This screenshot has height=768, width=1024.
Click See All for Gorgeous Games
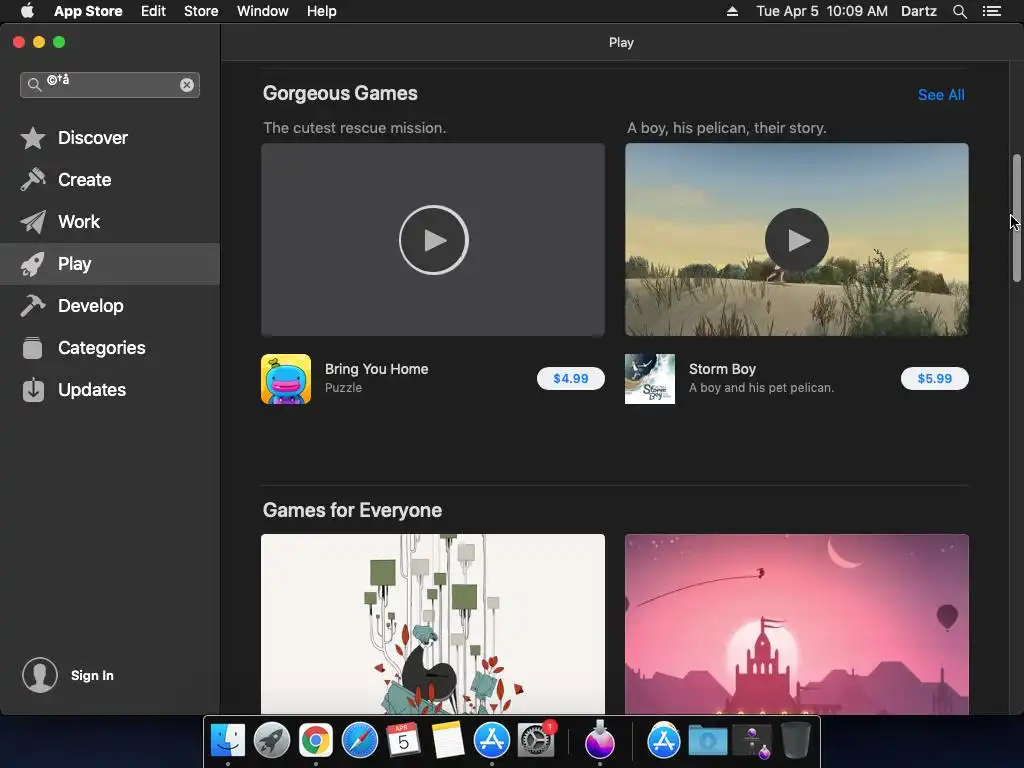pyautogui.click(x=941, y=95)
